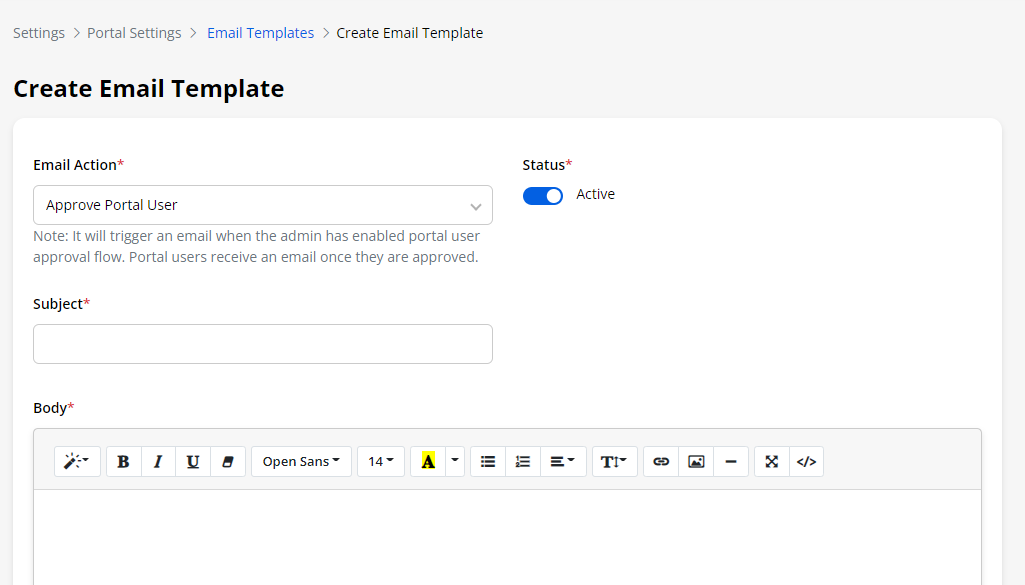
Task: Apply italic formatting to body text
Action: [158, 461]
